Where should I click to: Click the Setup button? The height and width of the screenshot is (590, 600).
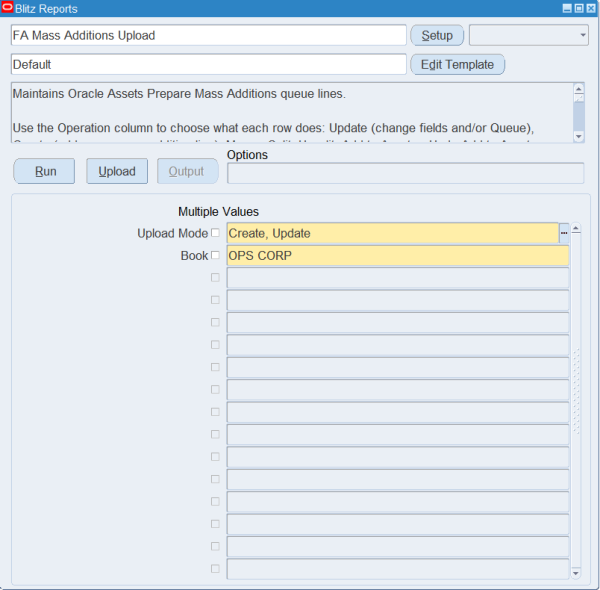coord(437,35)
